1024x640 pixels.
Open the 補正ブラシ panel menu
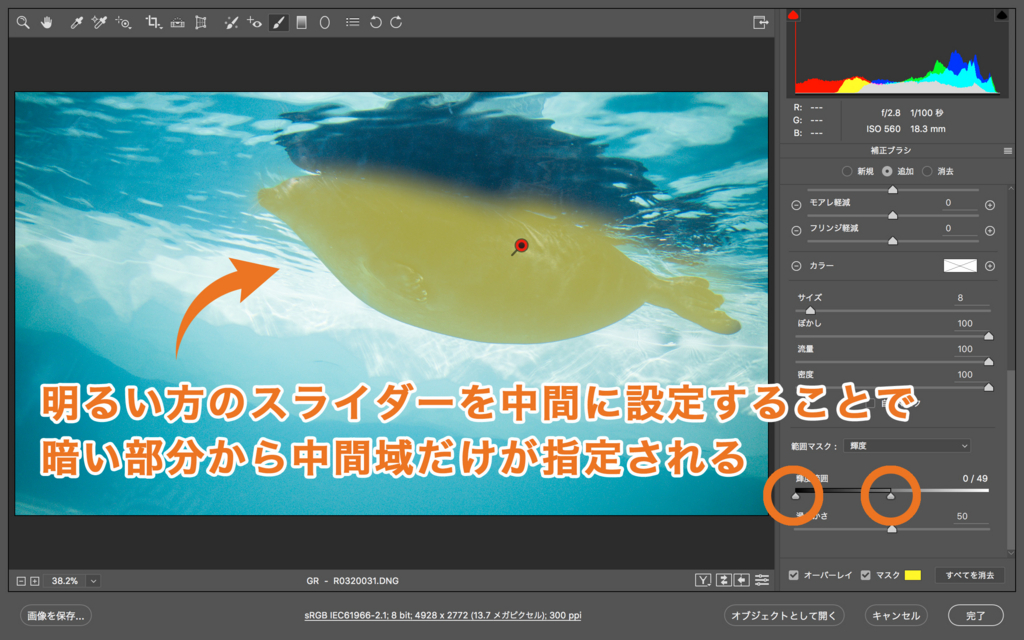[1008, 151]
